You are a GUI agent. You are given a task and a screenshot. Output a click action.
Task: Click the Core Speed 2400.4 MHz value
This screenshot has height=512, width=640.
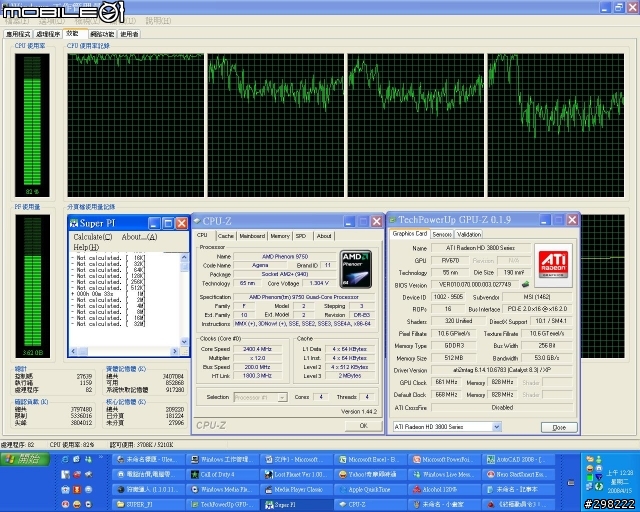257,349
